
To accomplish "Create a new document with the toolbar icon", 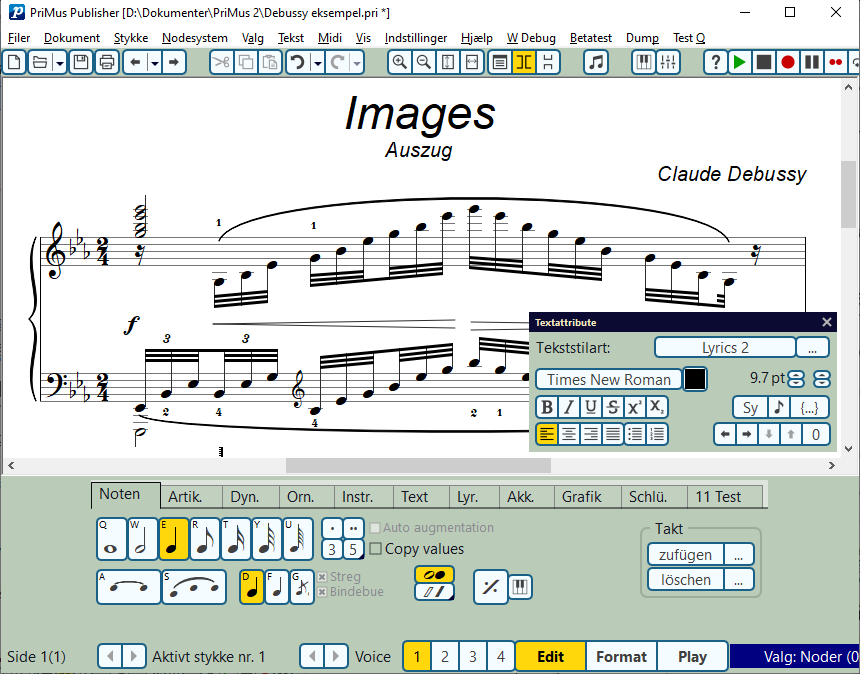I will pos(15,62).
